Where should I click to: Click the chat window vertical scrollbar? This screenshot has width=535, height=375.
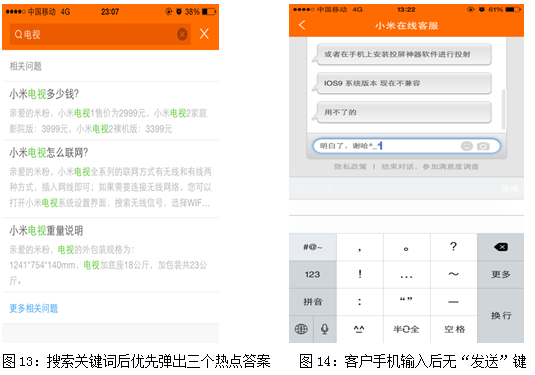(503, 109)
